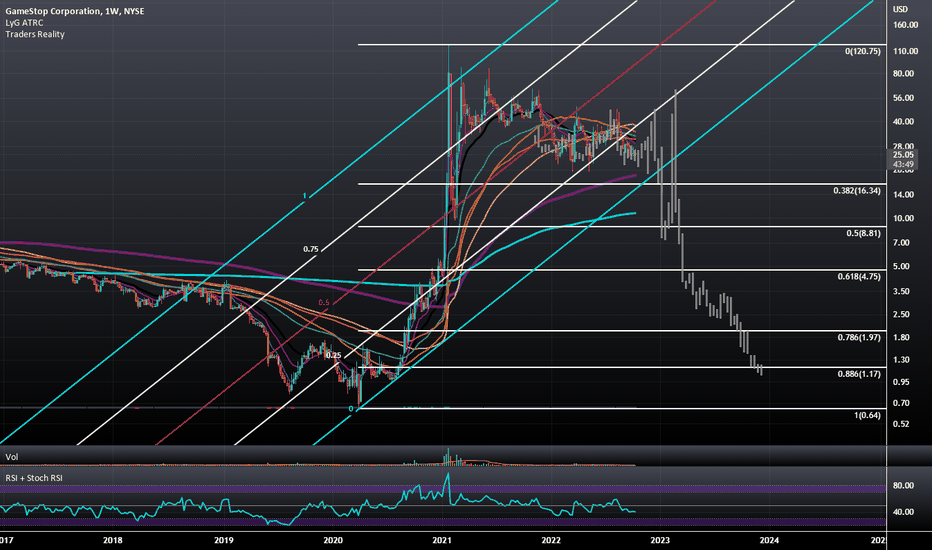Screen dimensions: 932x550
Task: Click the 110.00 price axis value
Action: (x=905, y=51)
